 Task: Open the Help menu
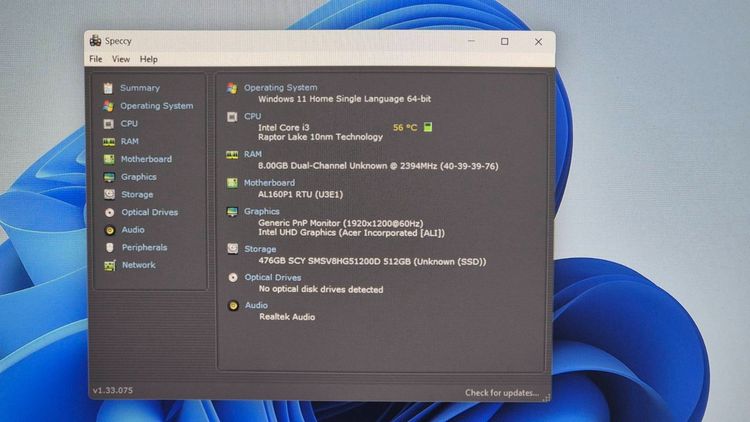pos(148,59)
